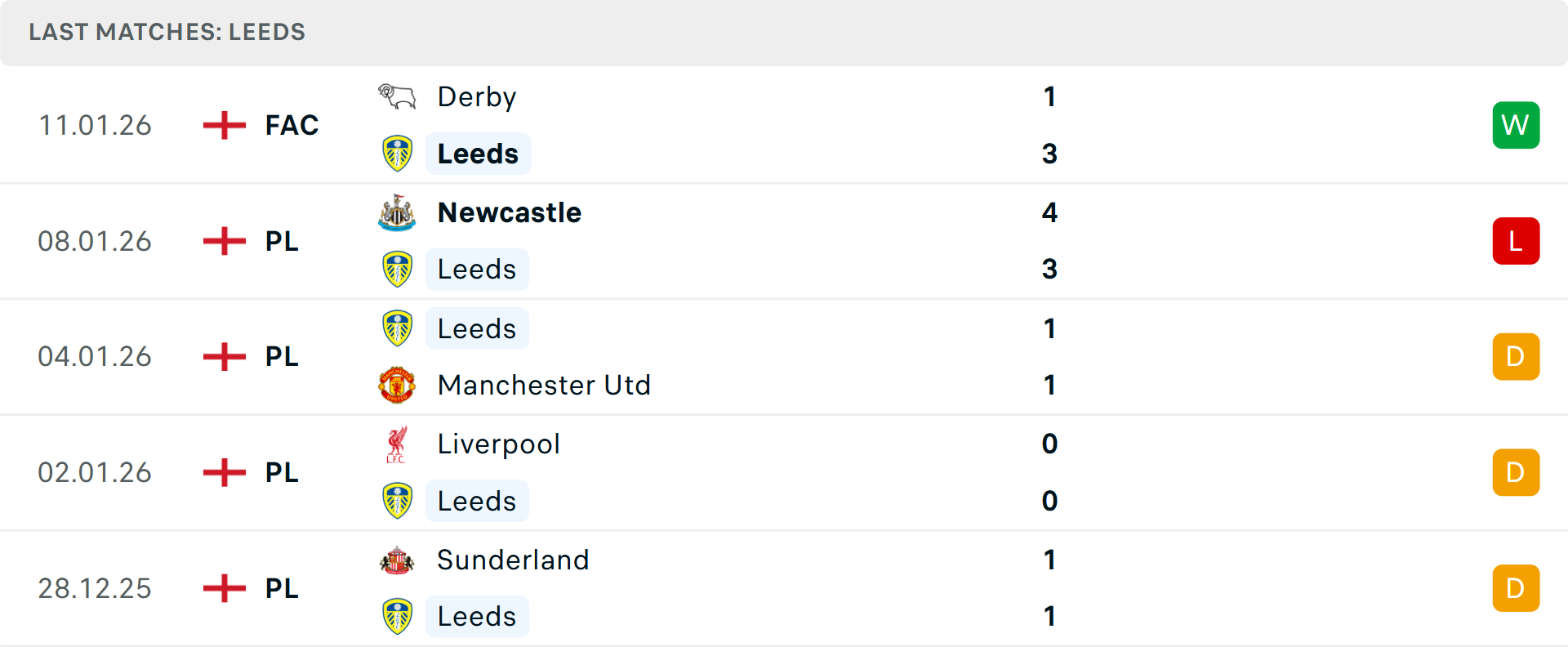Open the Liverpool team link
The height and width of the screenshot is (647, 1568).
[498, 444]
